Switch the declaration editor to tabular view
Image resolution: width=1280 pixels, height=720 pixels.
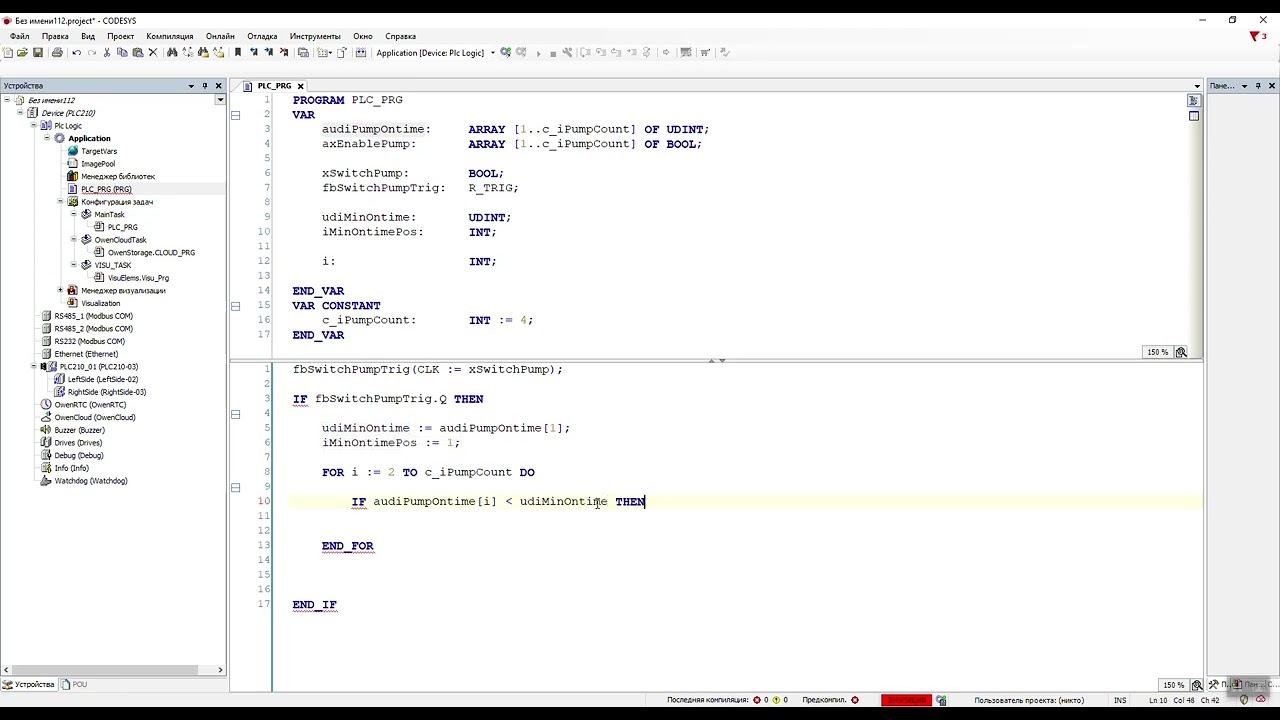1193,116
